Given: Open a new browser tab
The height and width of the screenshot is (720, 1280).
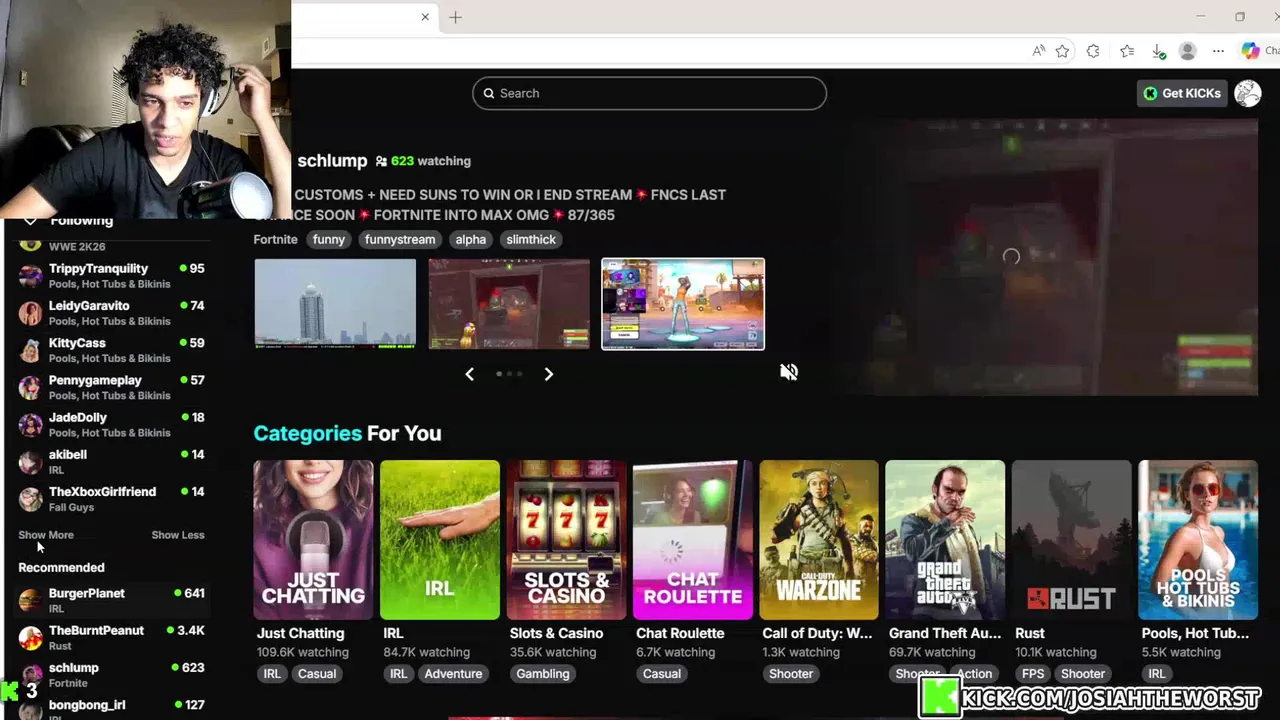Looking at the screenshot, I should [455, 17].
